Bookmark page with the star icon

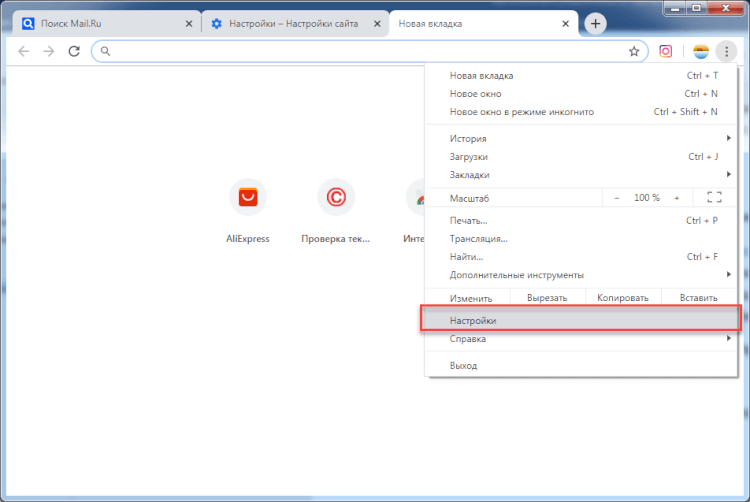click(634, 51)
